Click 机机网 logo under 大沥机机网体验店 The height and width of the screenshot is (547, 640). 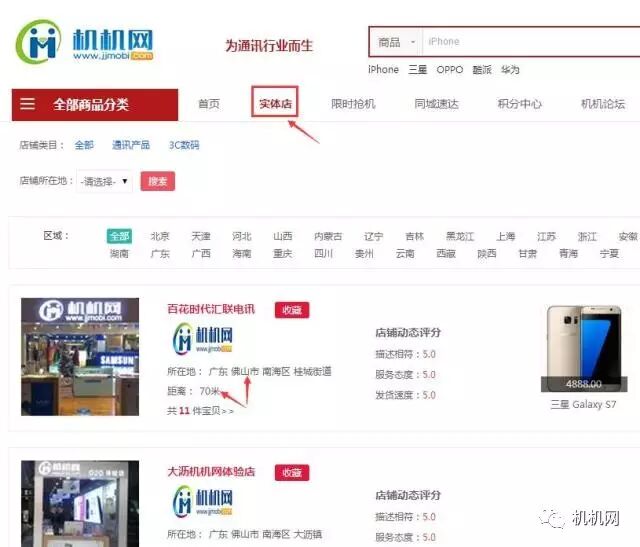click(x=203, y=501)
